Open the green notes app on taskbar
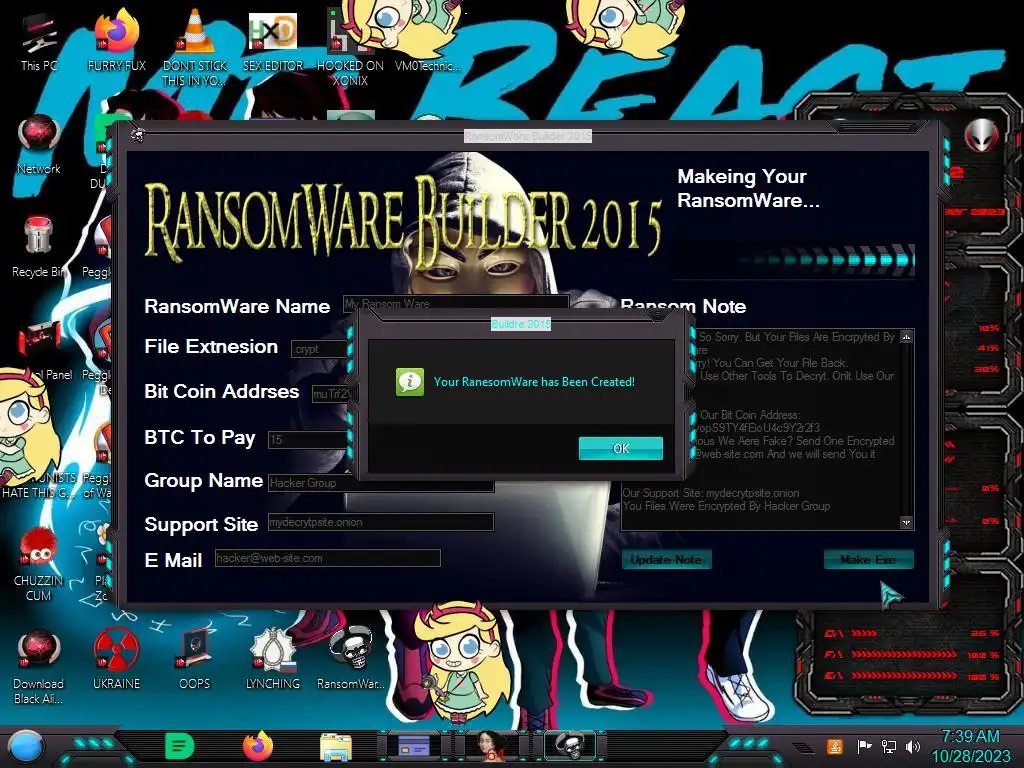This screenshot has width=1024, height=768. pos(180,746)
